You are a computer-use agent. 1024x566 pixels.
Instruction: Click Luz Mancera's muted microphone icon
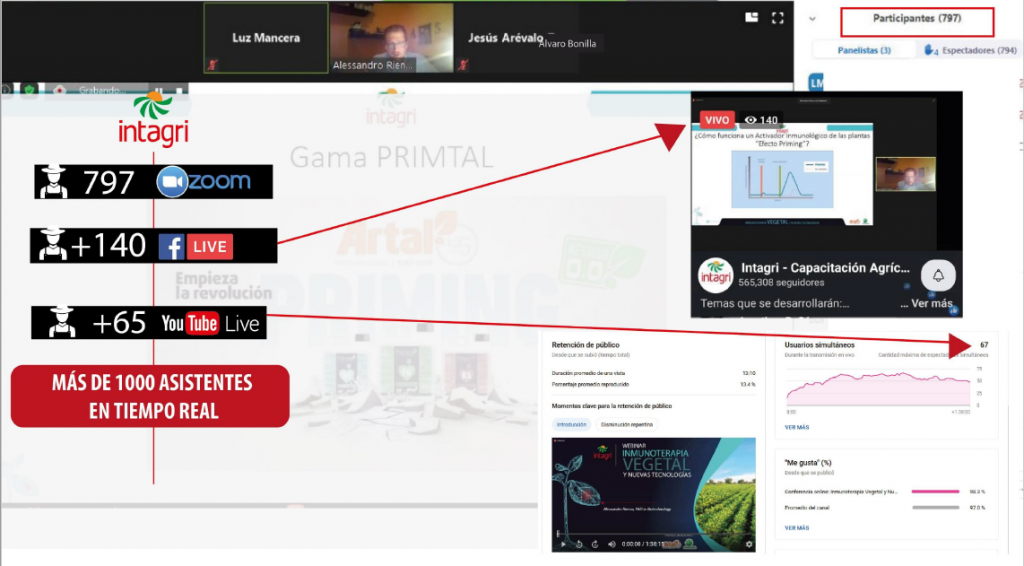(211, 64)
